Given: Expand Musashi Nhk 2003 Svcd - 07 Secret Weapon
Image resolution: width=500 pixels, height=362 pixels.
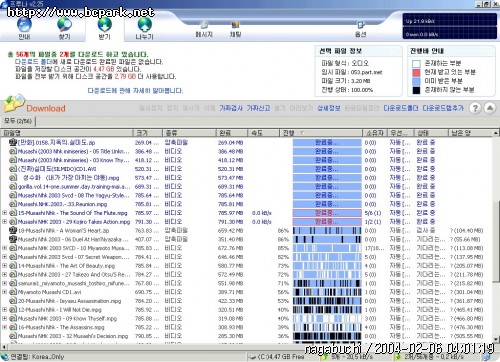Looking at the screenshot, I should coord(5,257).
